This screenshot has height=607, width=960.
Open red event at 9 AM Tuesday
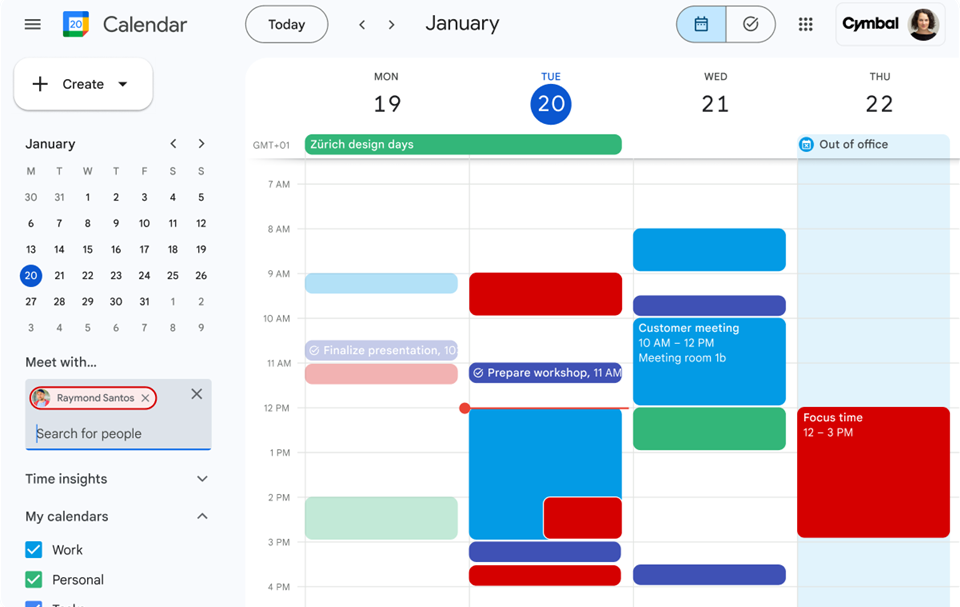(546, 294)
